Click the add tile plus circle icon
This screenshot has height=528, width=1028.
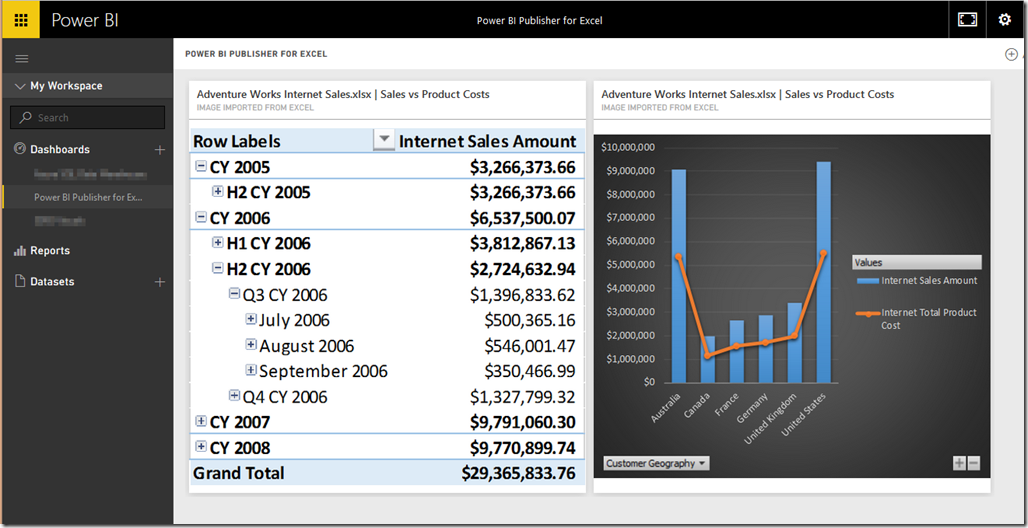1011,54
